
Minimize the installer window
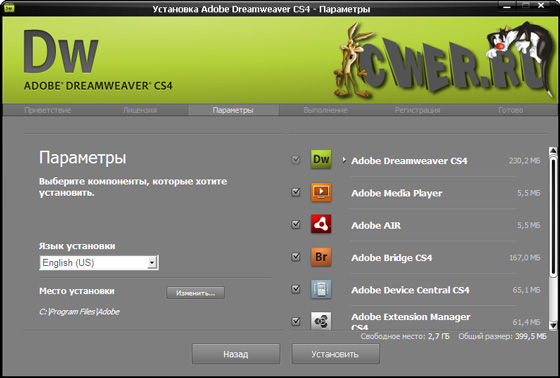pyautogui.click(x=507, y=6)
